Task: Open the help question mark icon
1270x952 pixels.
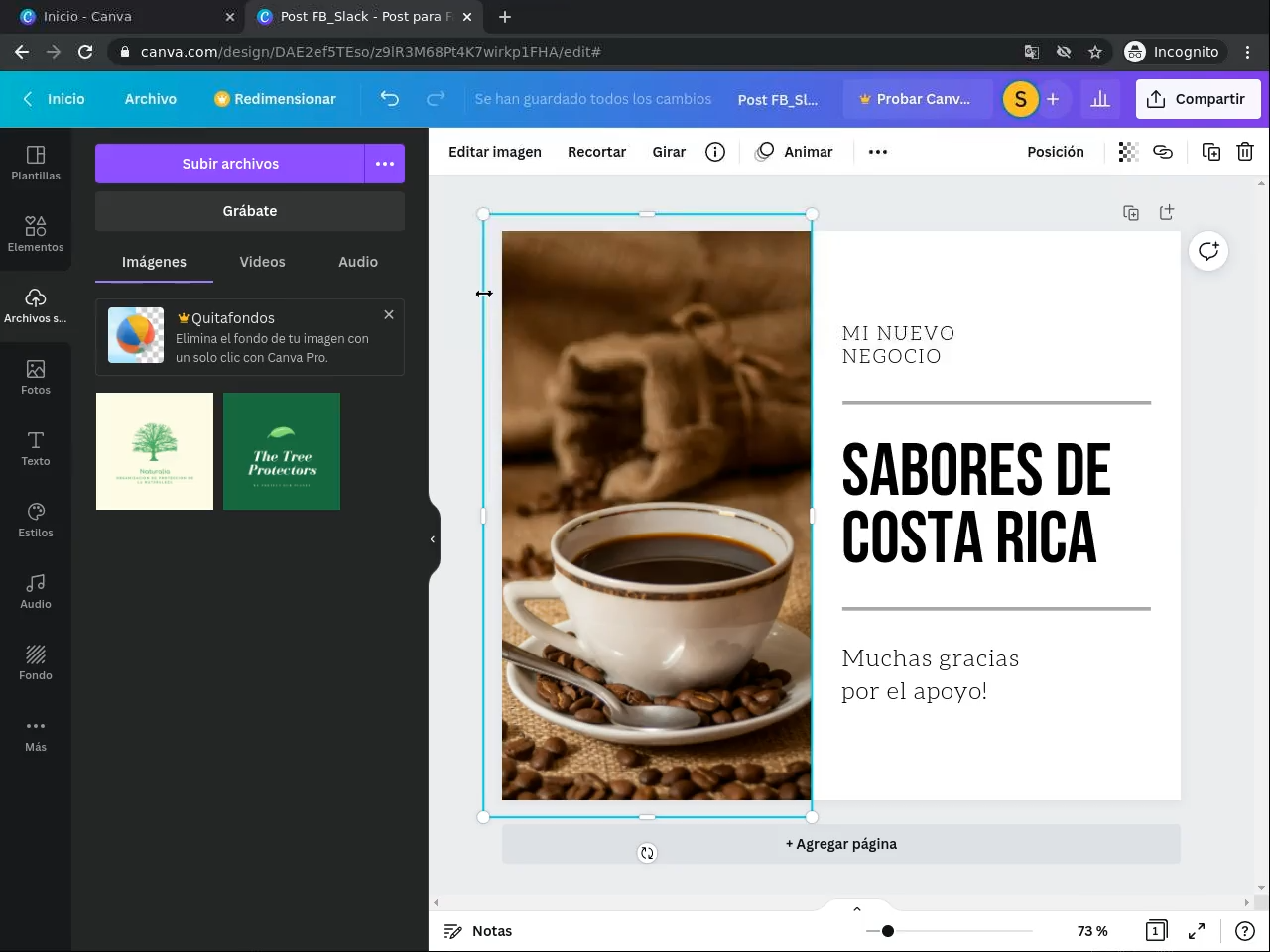Action: click(x=1245, y=931)
